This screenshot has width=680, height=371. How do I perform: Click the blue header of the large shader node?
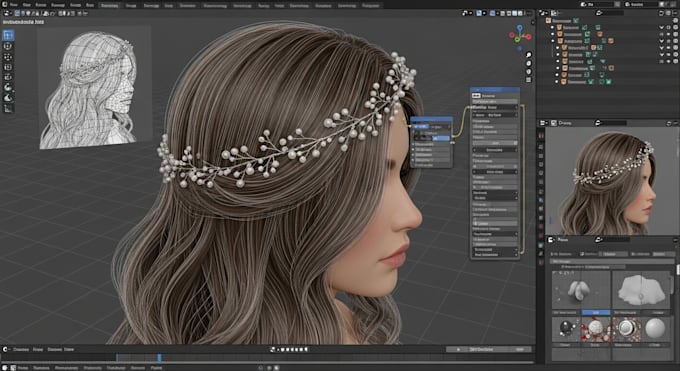tap(495, 89)
